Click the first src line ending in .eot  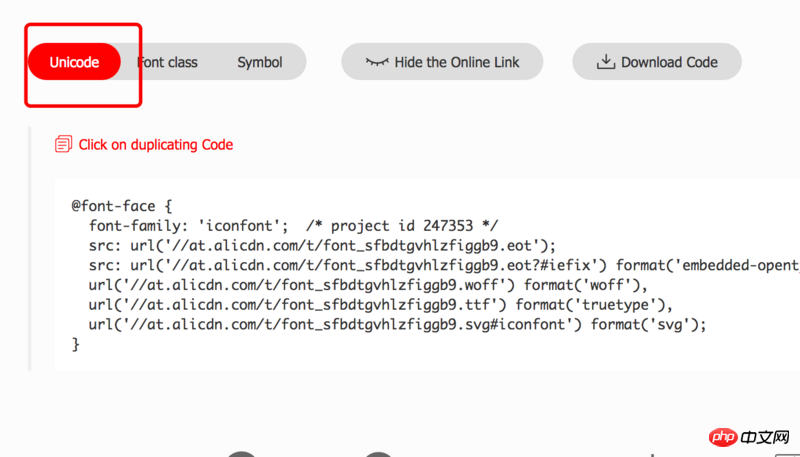[x=322, y=246]
